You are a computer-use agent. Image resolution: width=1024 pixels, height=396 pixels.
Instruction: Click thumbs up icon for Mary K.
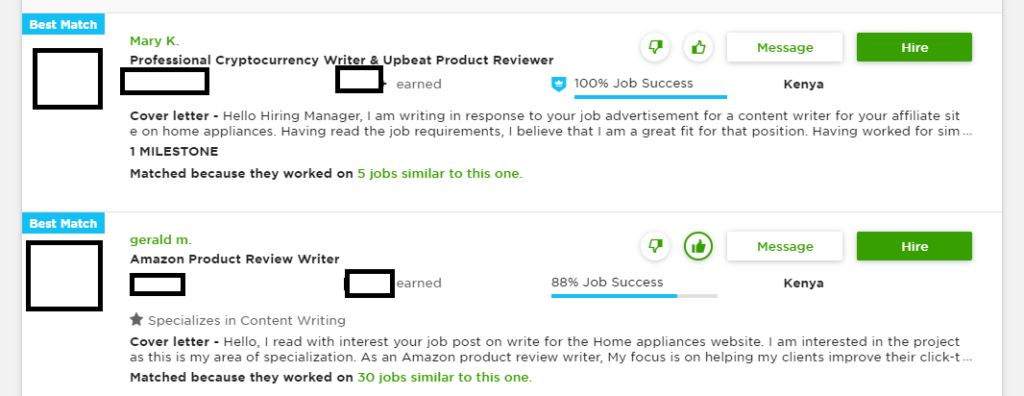pos(699,47)
